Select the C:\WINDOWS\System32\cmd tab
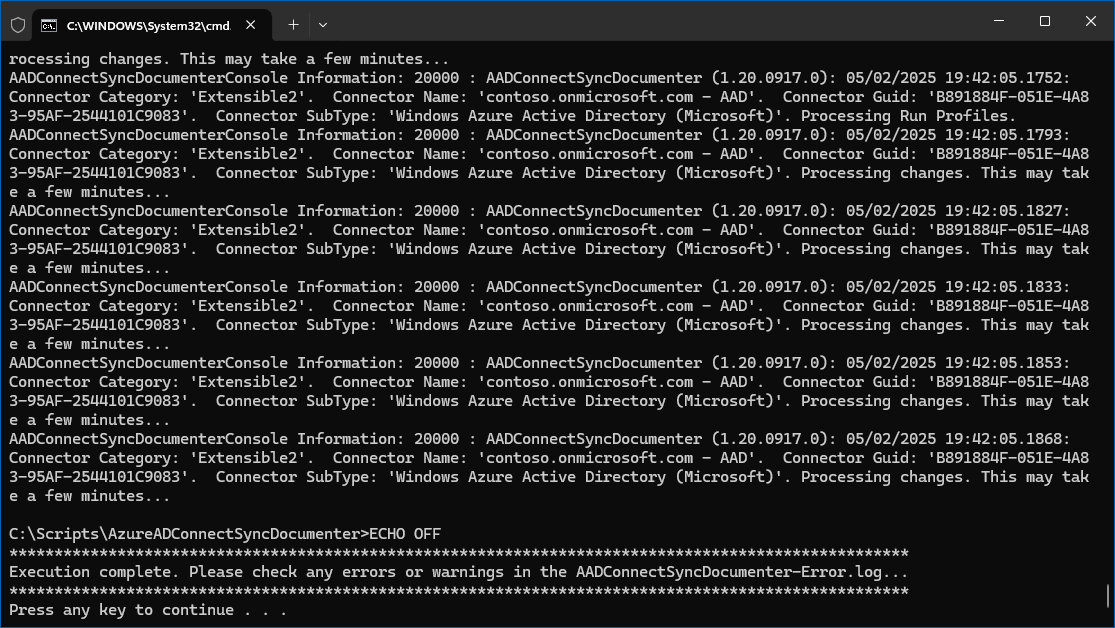 click(153, 26)
